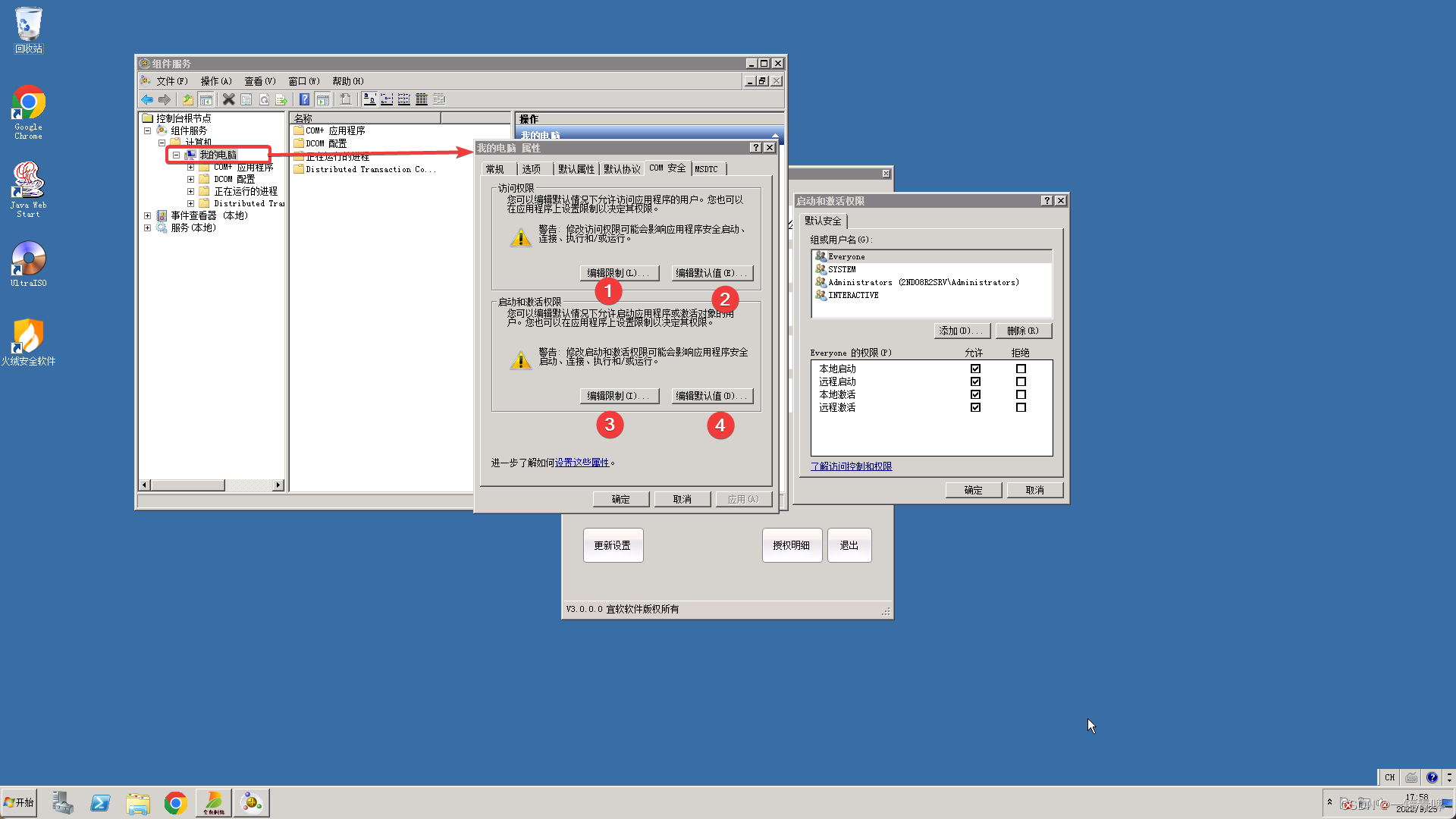Expand the COM+ 应用程序 tree node
The image size is (1456, 819).
pos(191,168)
